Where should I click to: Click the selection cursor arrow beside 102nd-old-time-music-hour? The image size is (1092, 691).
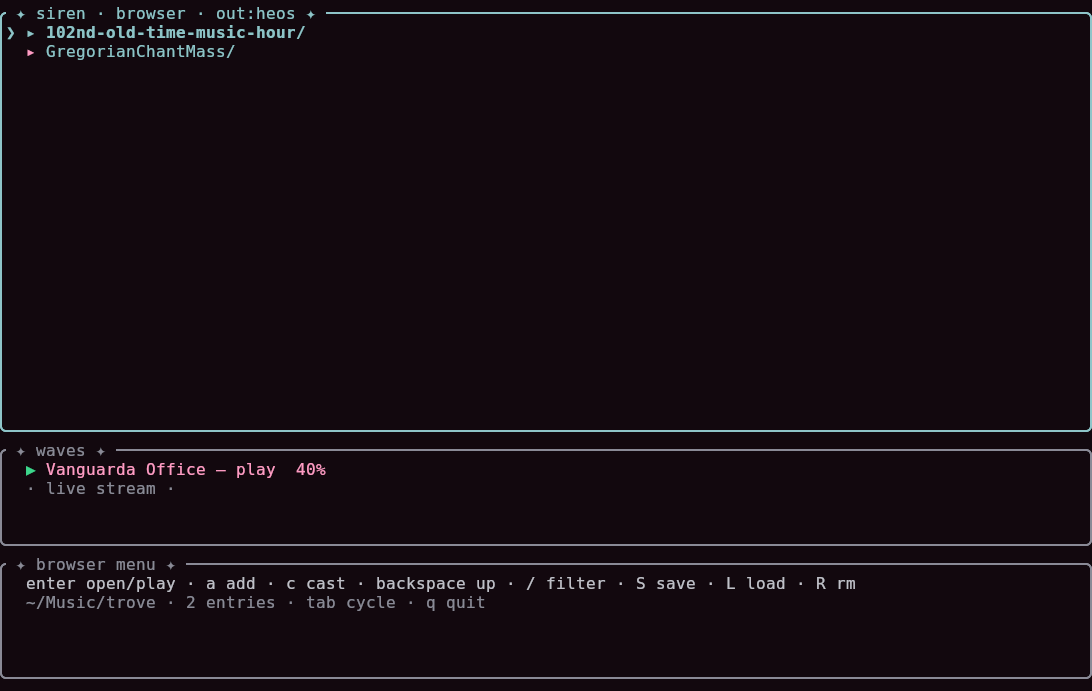[x=10, y=33]
